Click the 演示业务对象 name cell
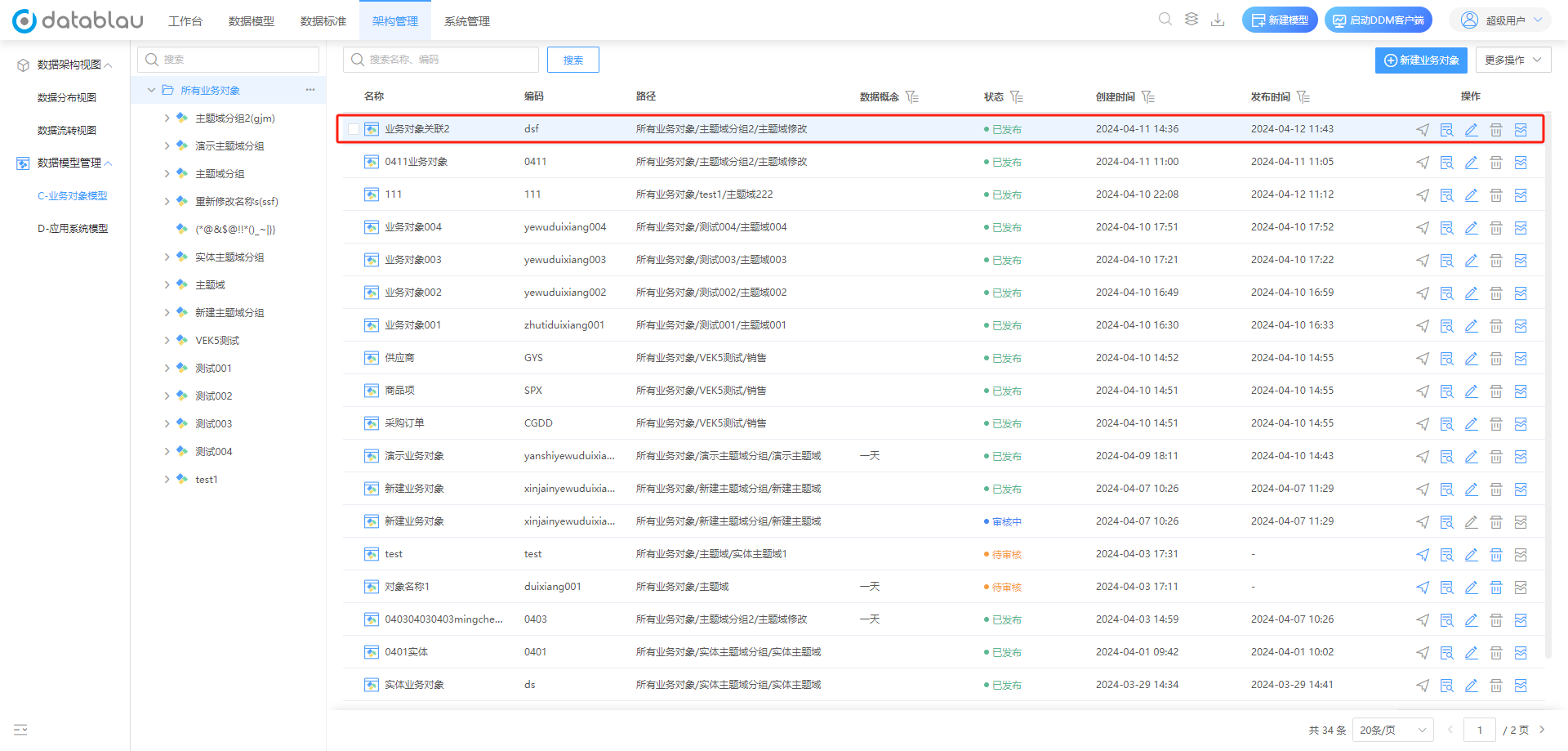The height and width of the screenshot is (751, 1568). (x=414, y=456)
